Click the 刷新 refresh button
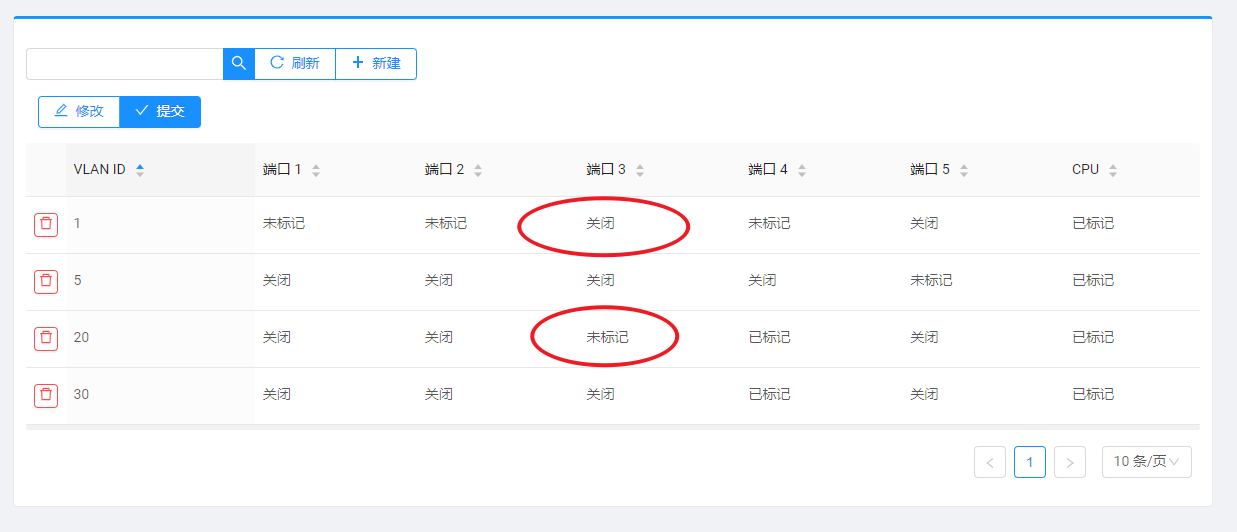1237x532 pixels. (295, 64)
